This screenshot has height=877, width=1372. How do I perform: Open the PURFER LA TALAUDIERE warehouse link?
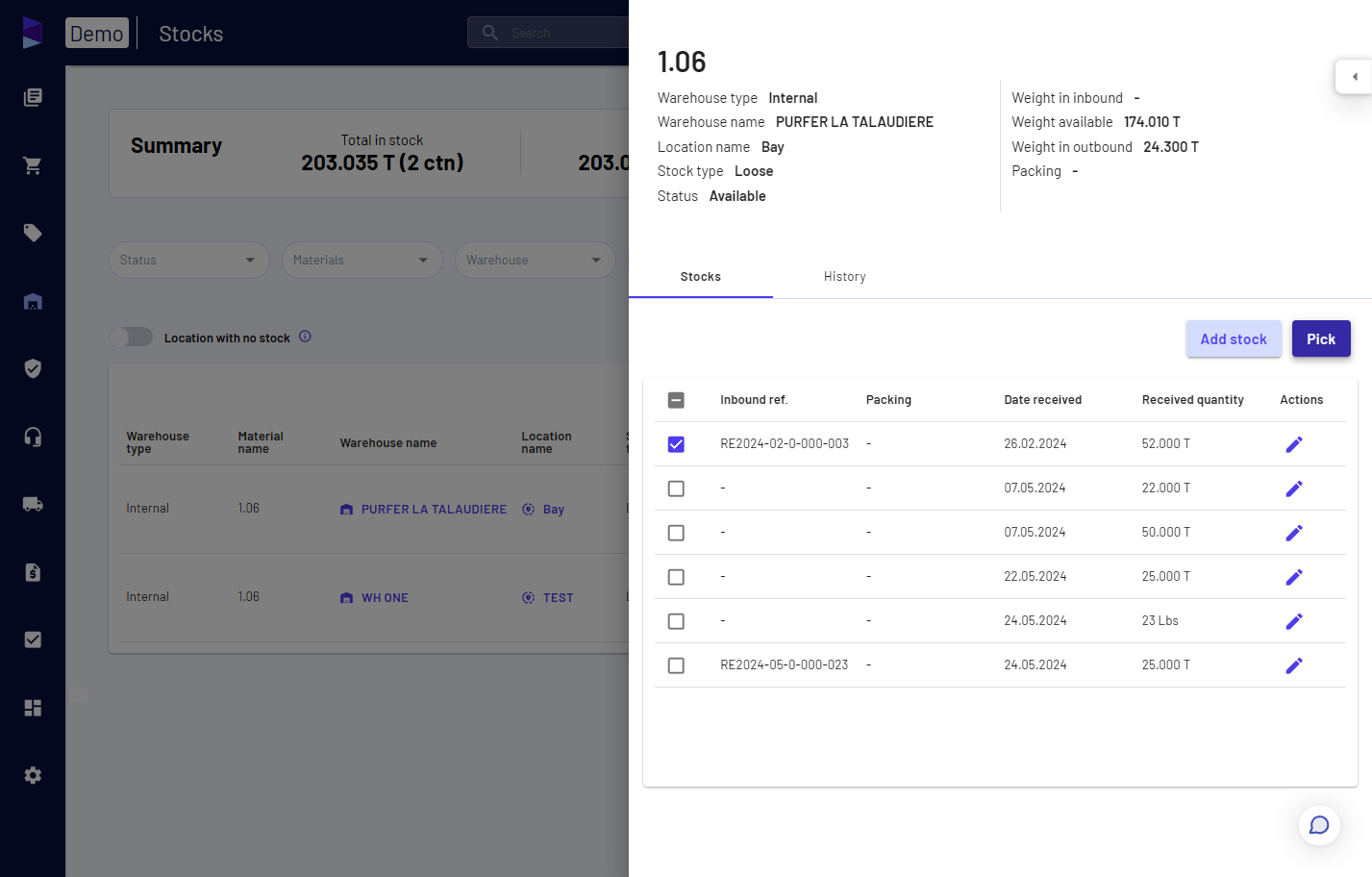(x=423, y=510)
